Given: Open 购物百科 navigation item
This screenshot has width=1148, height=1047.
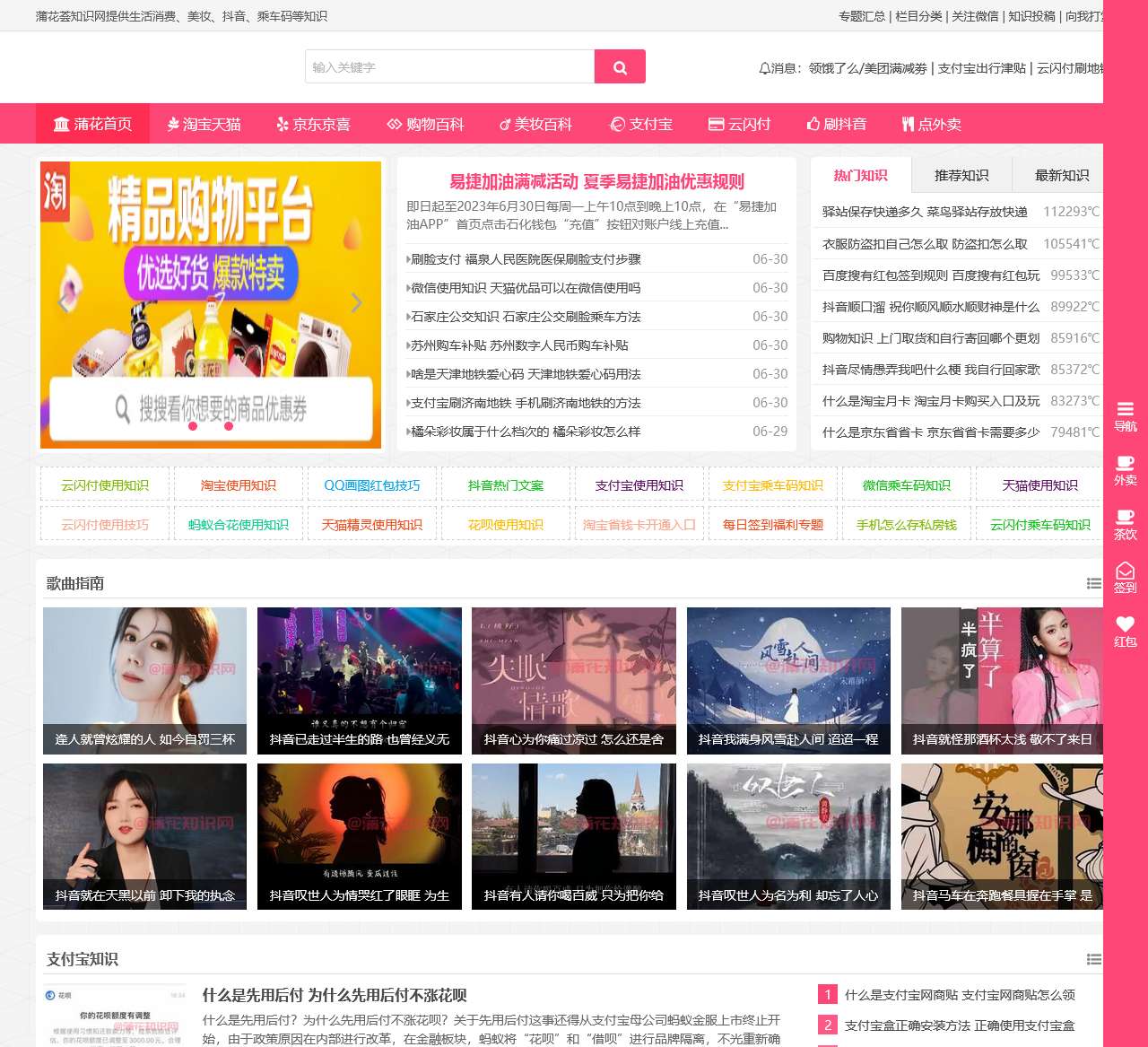Looking at the screenshot, I should click(425, 124).
